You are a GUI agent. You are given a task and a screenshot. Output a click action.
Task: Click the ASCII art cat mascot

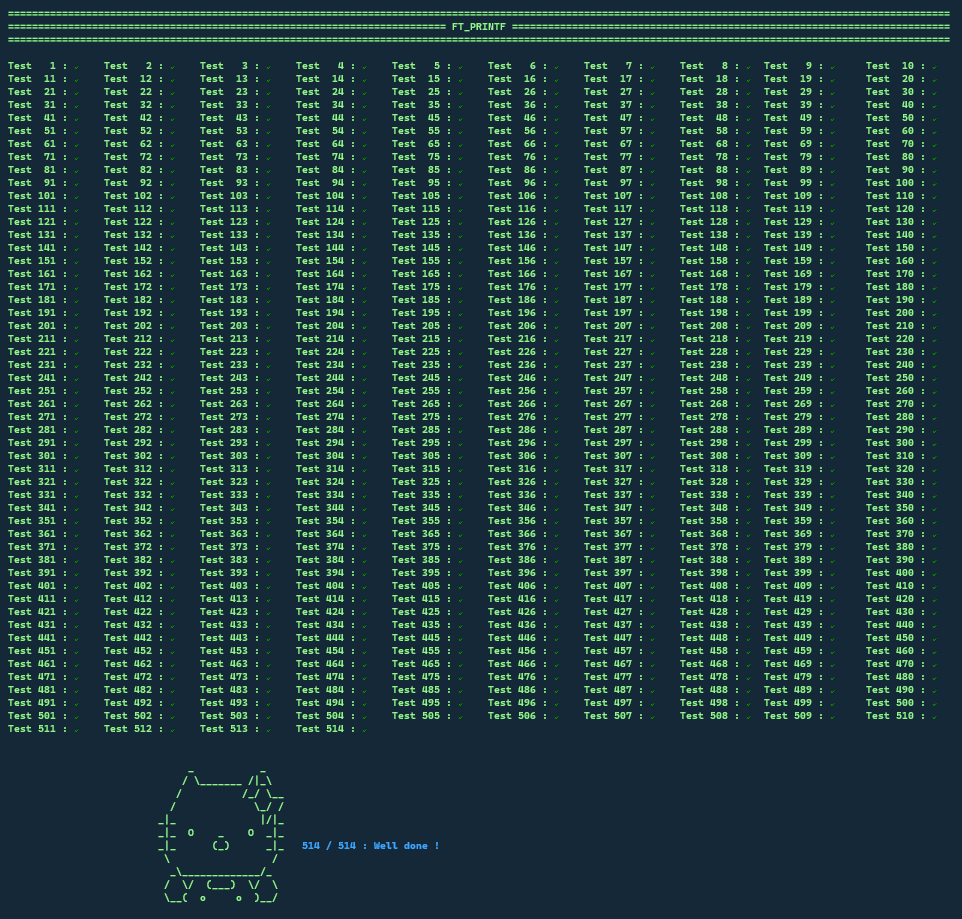[221, 834]
